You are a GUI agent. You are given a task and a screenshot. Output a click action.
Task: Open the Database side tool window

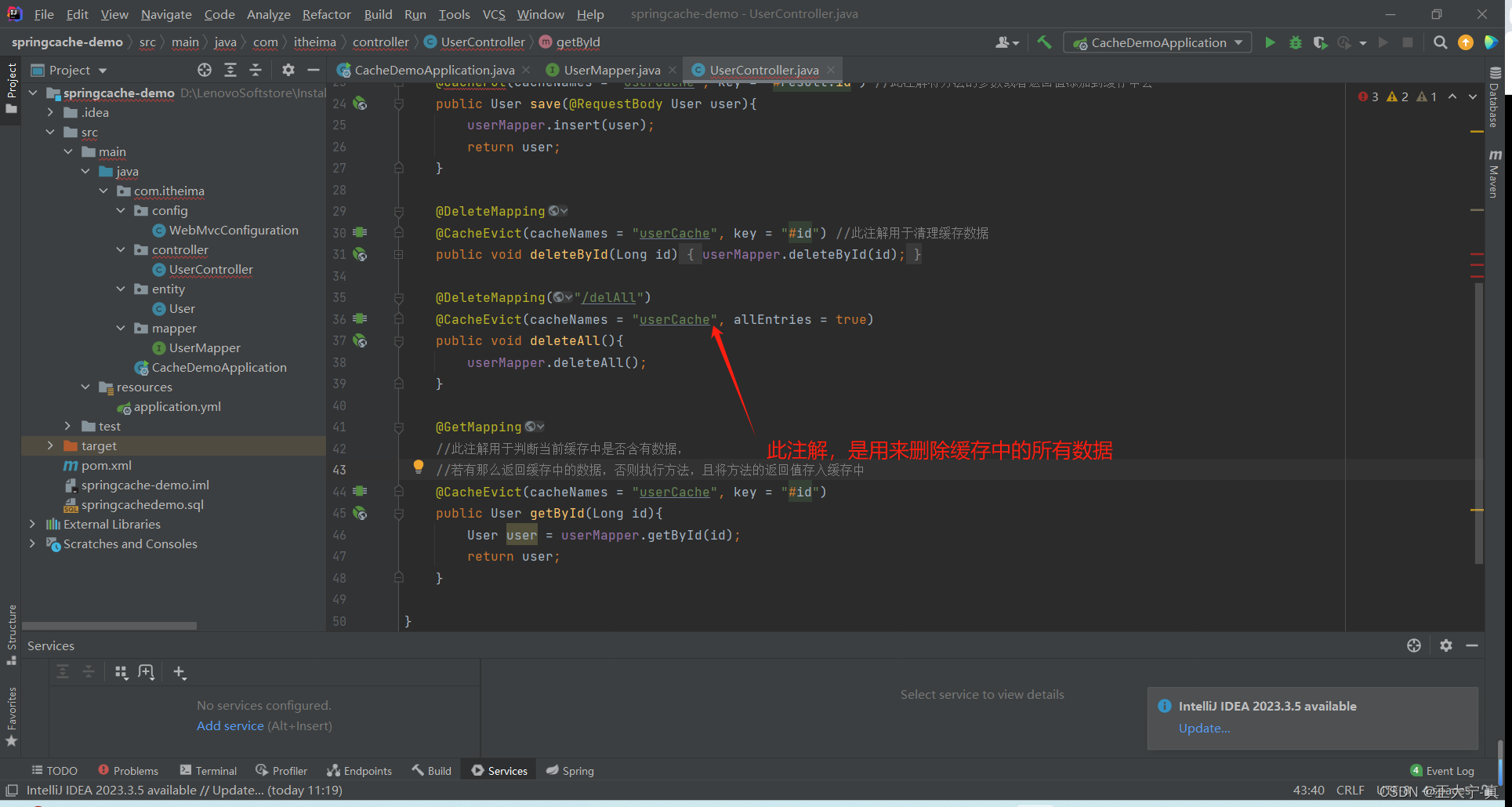[1494, 96]
